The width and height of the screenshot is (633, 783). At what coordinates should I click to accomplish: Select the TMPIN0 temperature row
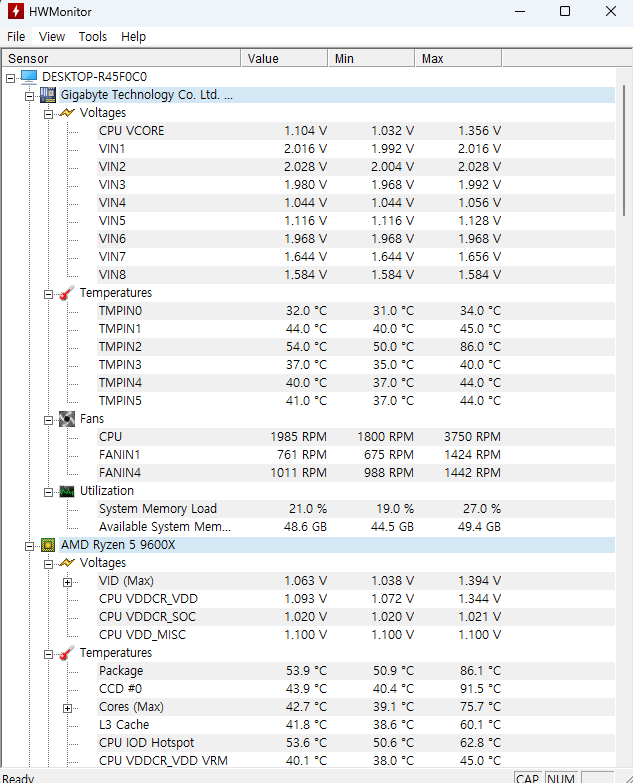tap(356, 311)
